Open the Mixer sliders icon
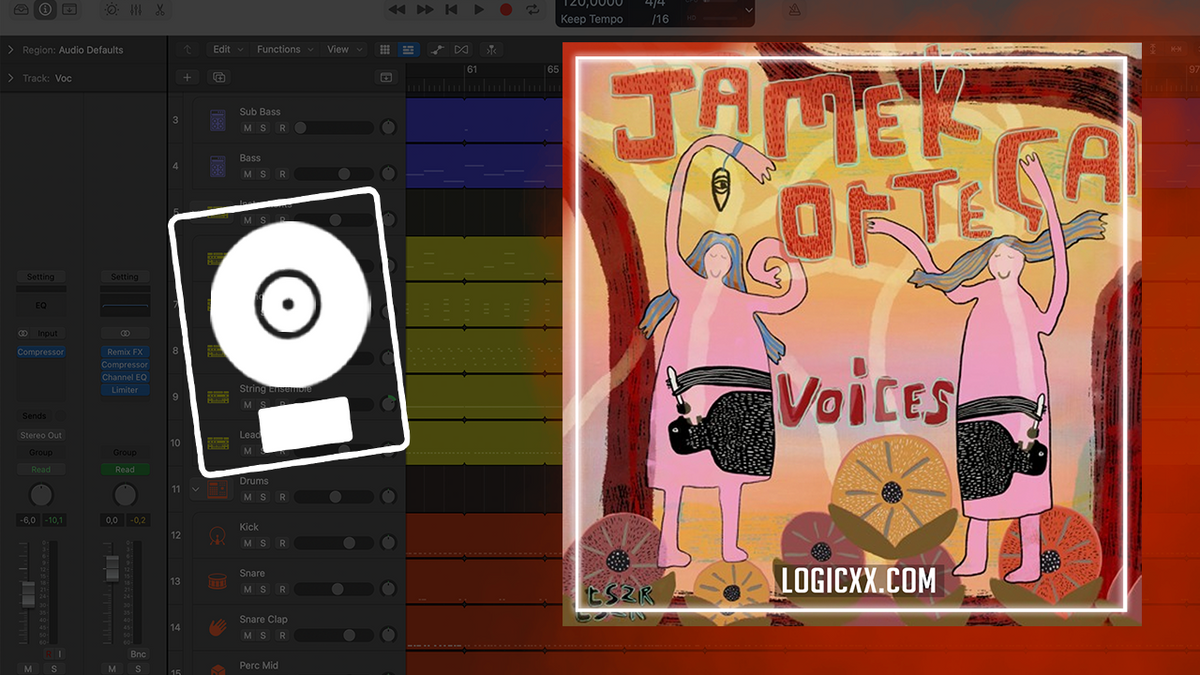Viewport: 1200px width, 675px height. coord(136,9)
